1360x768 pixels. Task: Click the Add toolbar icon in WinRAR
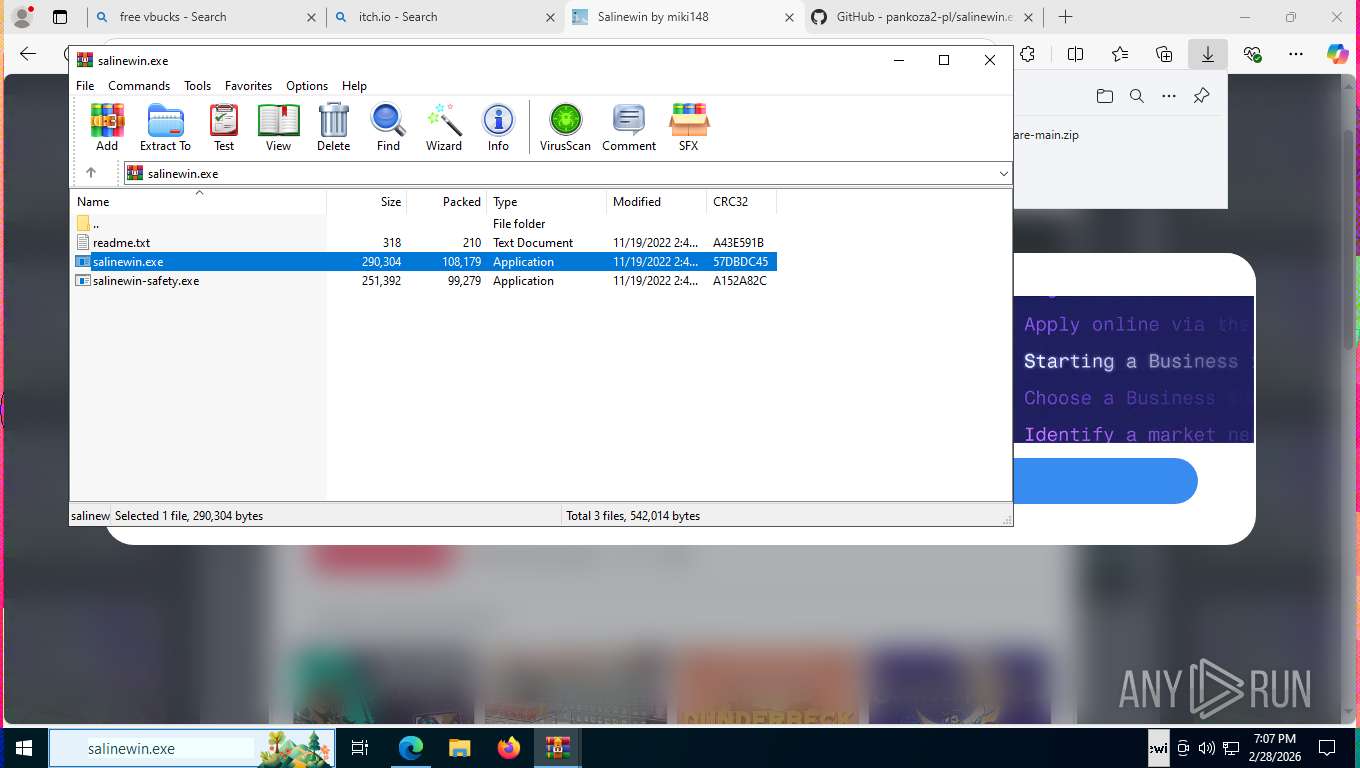(x=107, y=127)
